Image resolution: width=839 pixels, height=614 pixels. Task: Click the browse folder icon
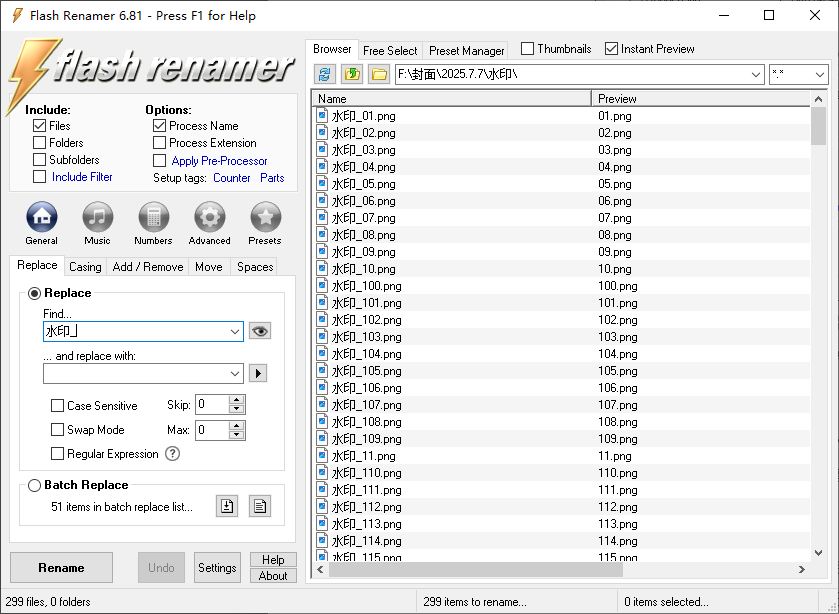tap(378, 74)
